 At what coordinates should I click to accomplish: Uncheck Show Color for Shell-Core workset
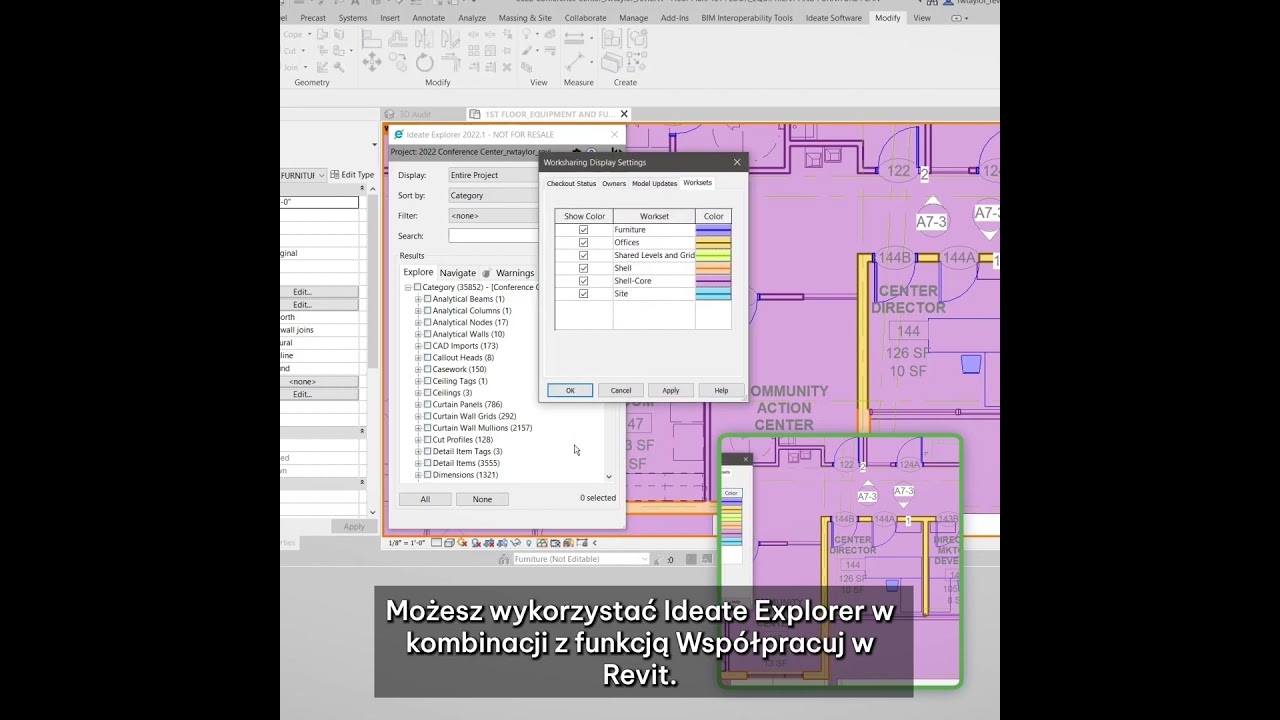tap(584, 281)
